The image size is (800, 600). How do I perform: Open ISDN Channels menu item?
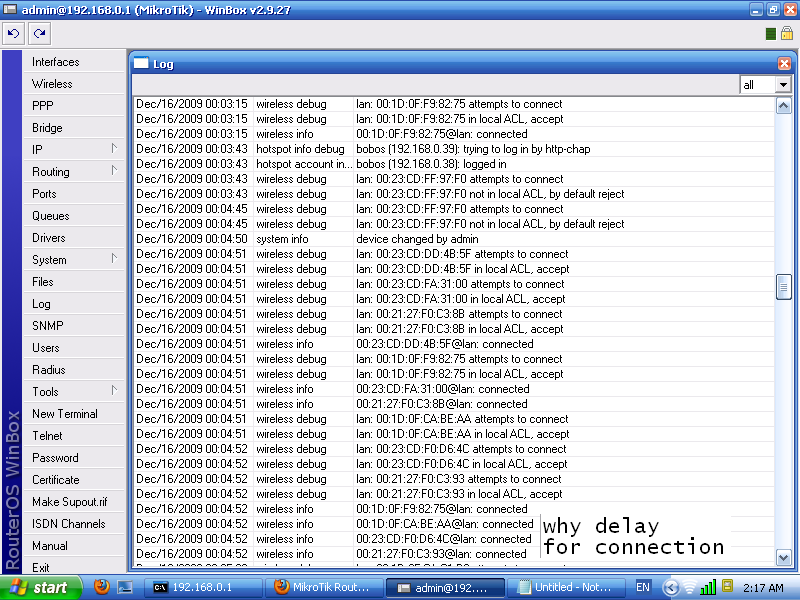coord(74,523)
